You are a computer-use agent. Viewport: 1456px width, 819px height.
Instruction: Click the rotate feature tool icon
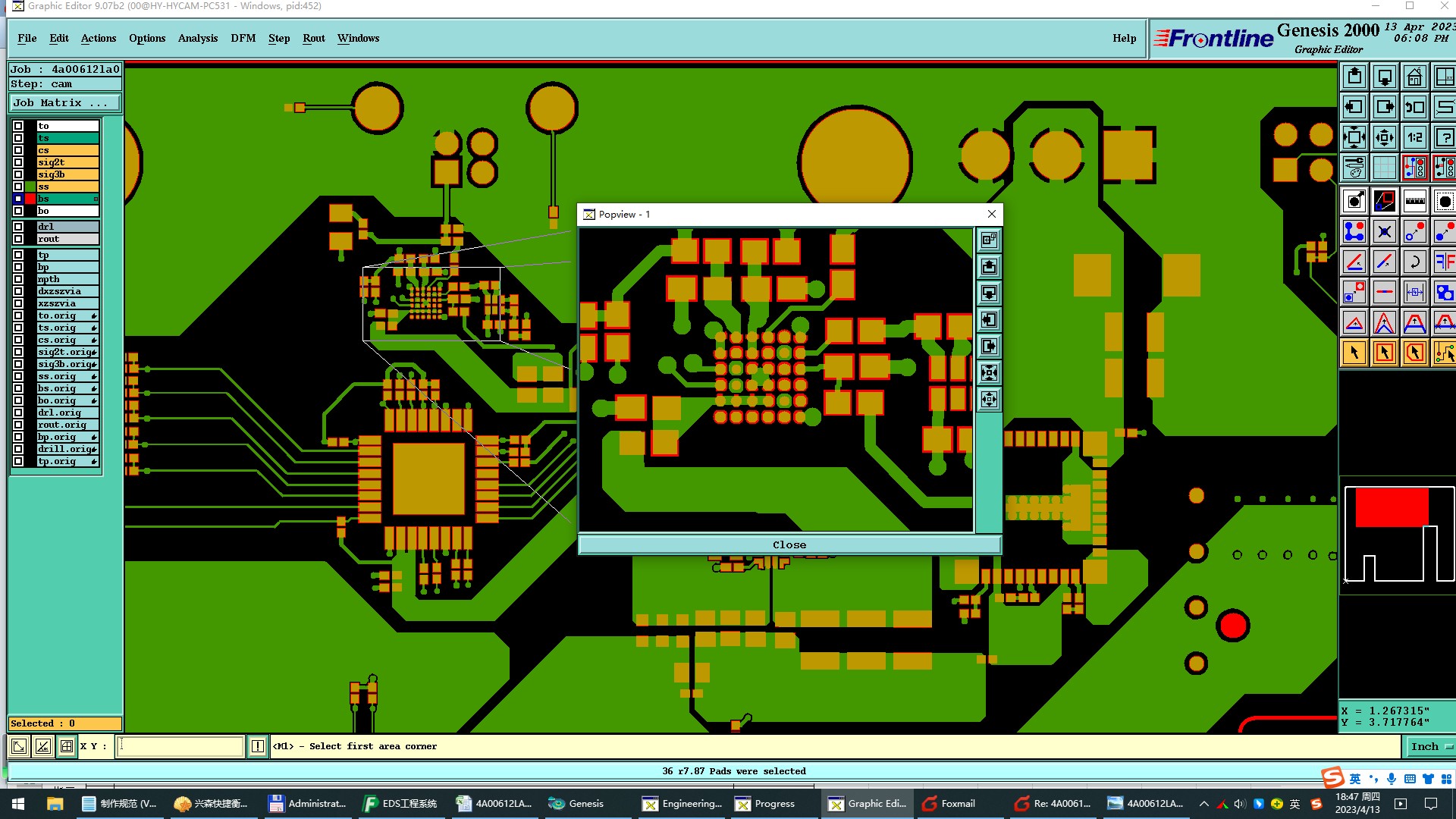pos(1414,262)
